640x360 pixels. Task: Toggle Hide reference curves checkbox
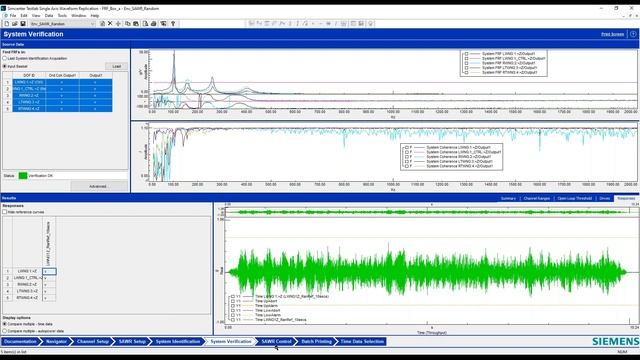[x=5, y=212]
